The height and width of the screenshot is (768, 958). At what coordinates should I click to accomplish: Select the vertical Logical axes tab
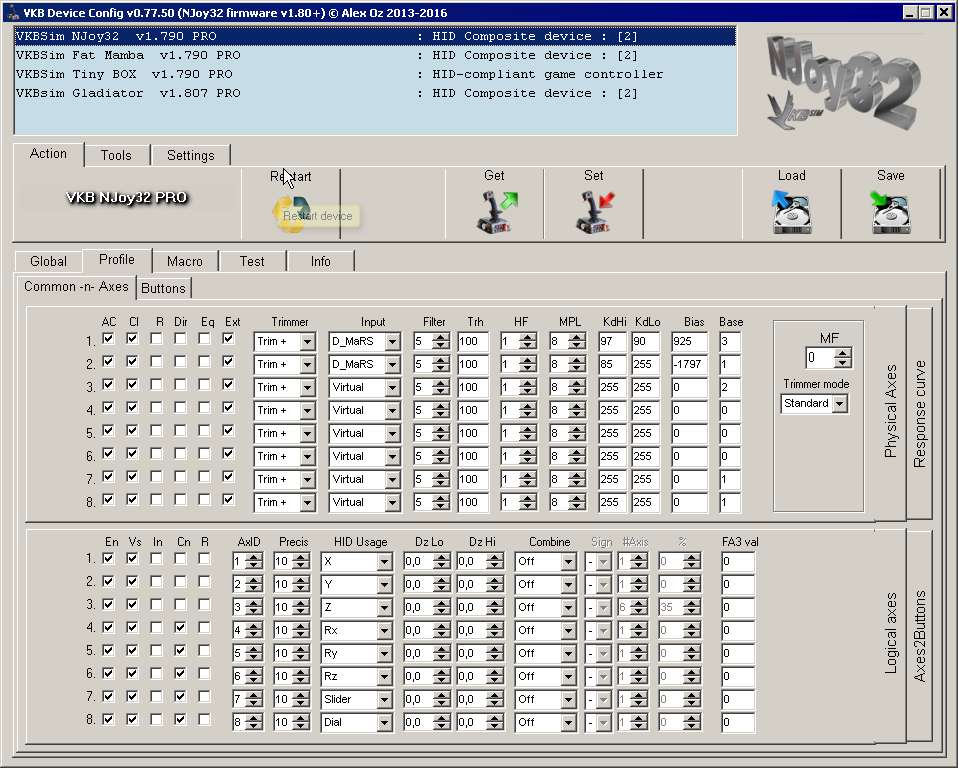click(891, 634)
